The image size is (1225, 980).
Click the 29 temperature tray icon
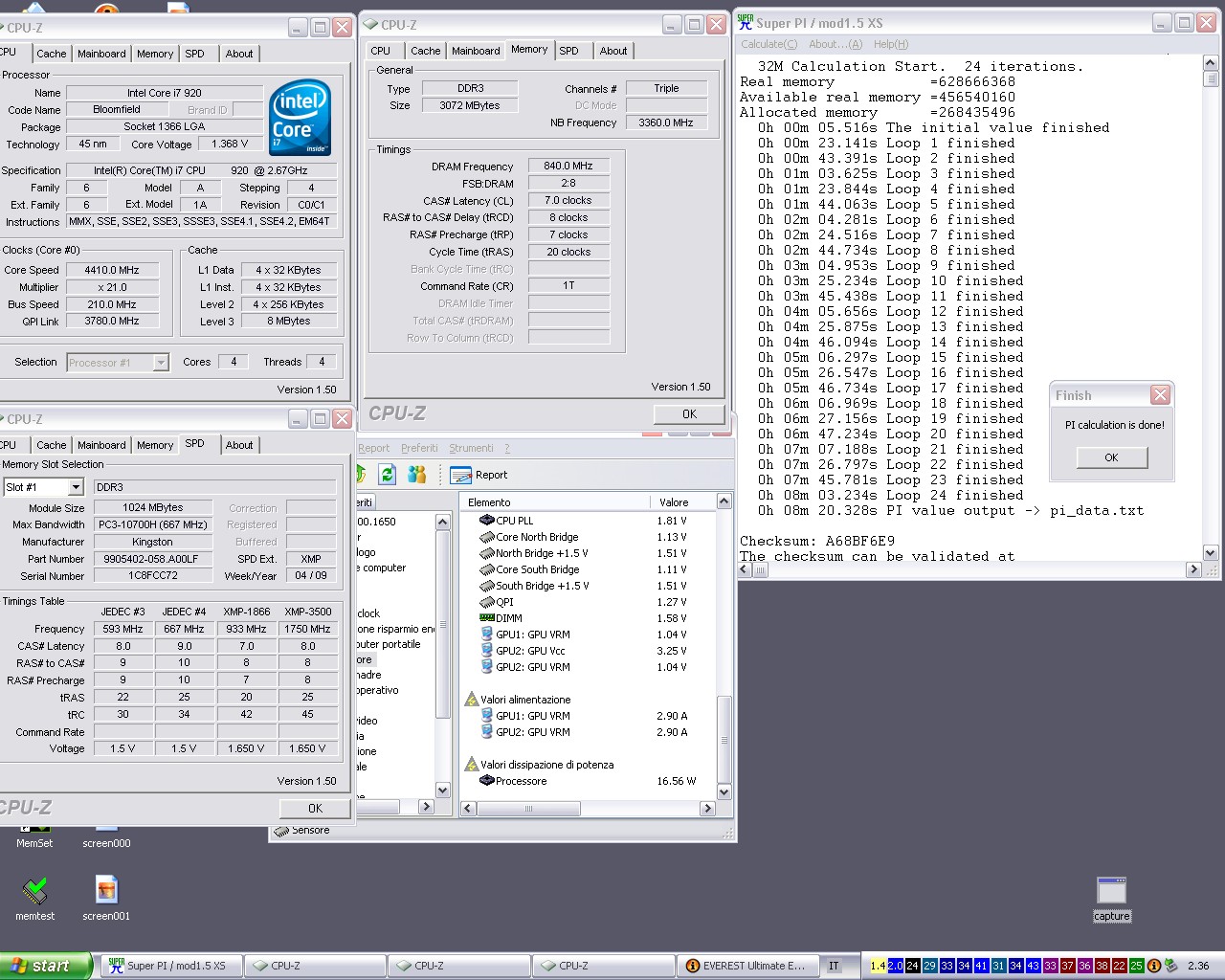(929, 966)
